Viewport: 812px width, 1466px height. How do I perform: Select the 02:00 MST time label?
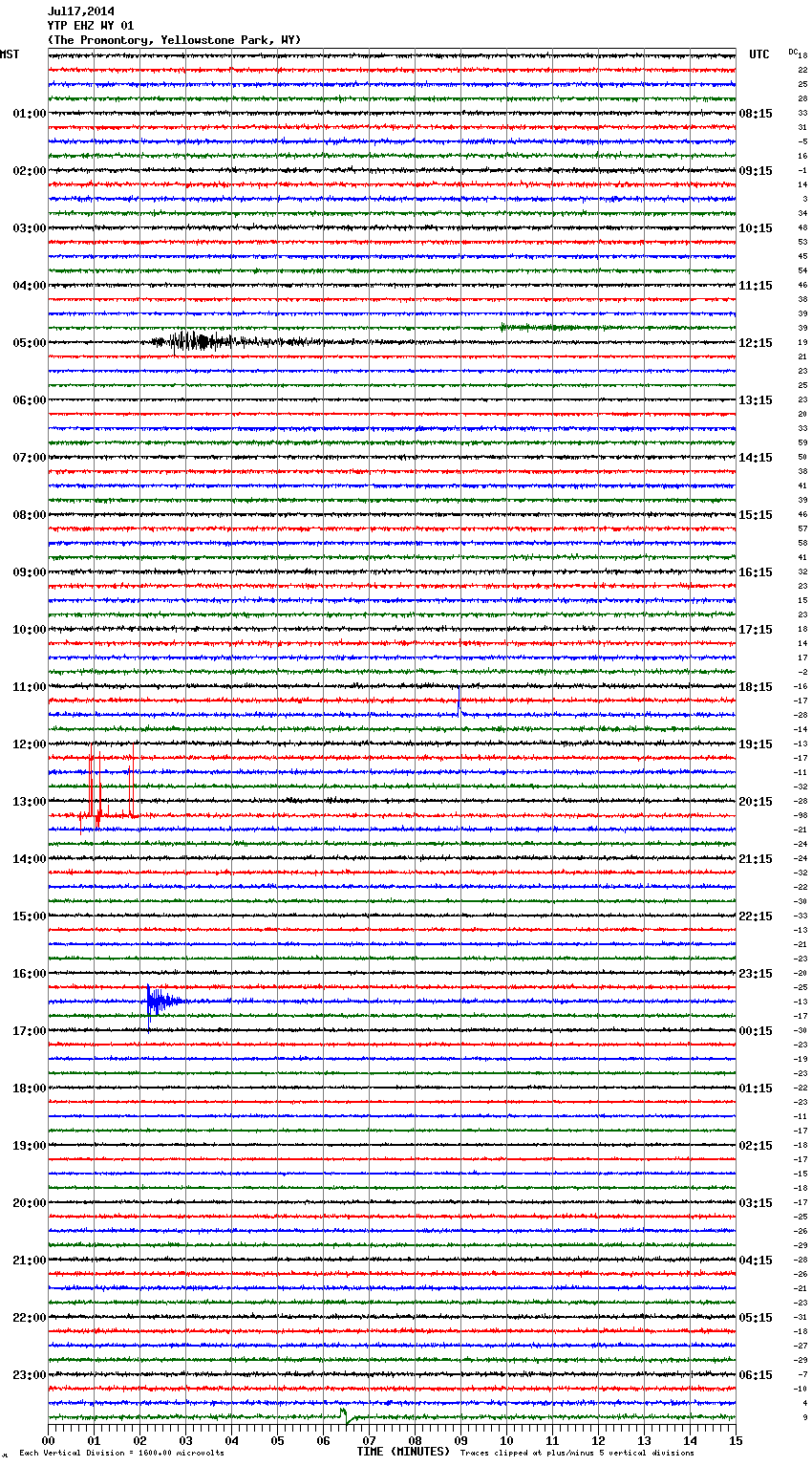tap(29, 171)
